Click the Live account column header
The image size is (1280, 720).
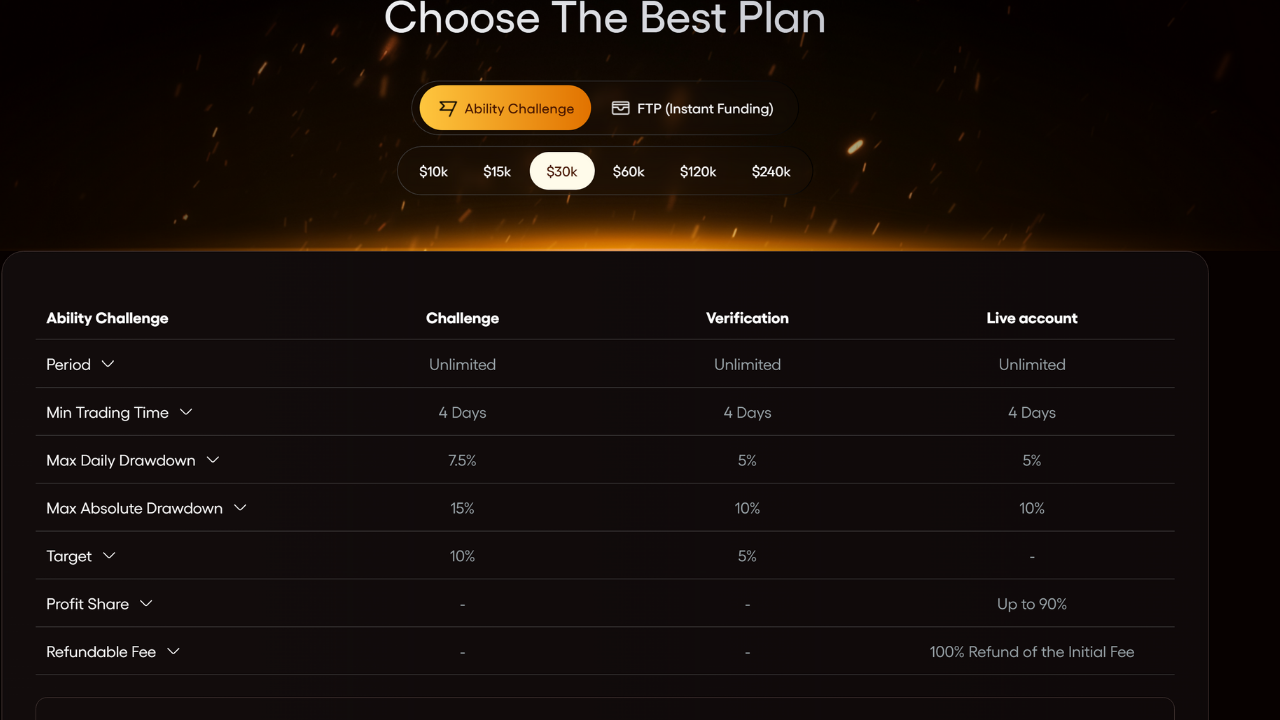(x=1032, y=318)
